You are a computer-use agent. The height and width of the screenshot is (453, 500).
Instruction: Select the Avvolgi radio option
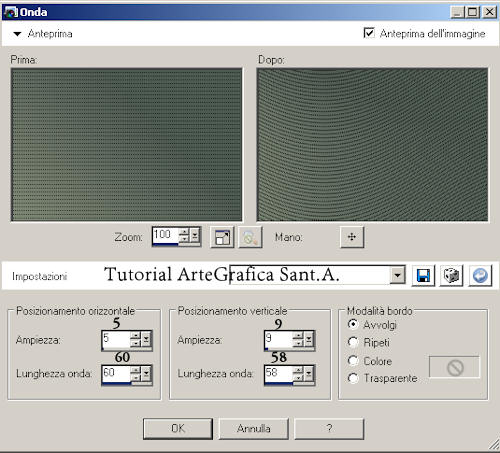click(353, 324)
